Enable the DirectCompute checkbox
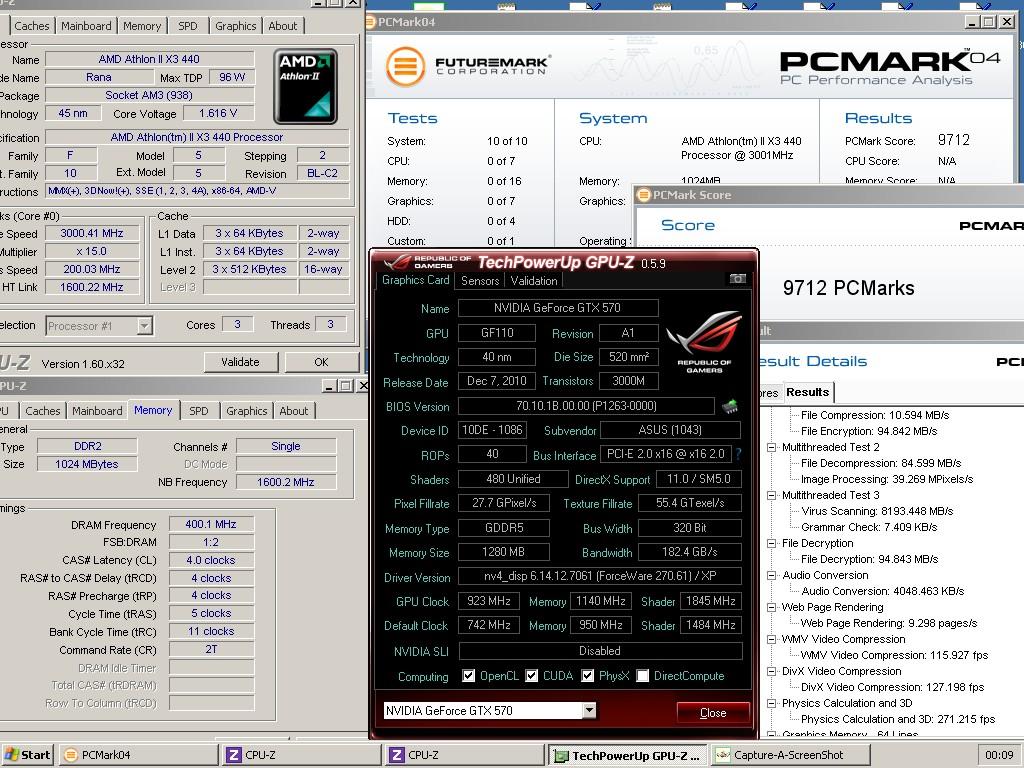1024x768 pixels. [x=643, y=675]
